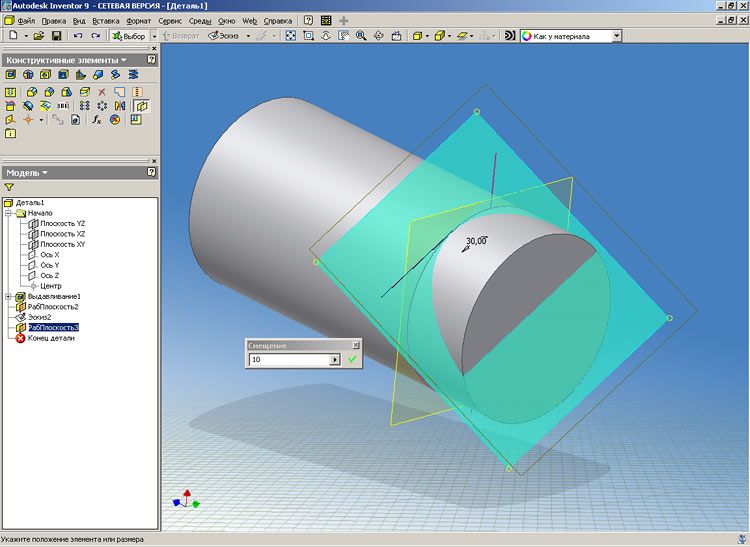Select Плоскость XZ in the tree
Viewport: 750px width, 547px height.
pos(62,234)
